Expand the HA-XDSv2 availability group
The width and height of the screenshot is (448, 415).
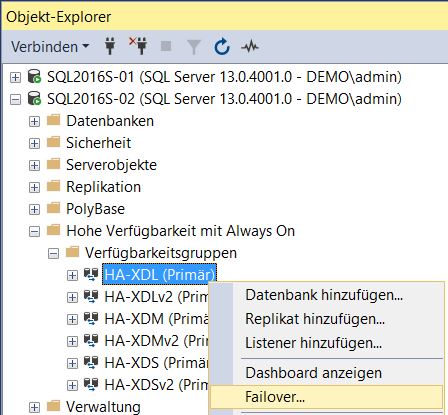[x=72, y=385]
